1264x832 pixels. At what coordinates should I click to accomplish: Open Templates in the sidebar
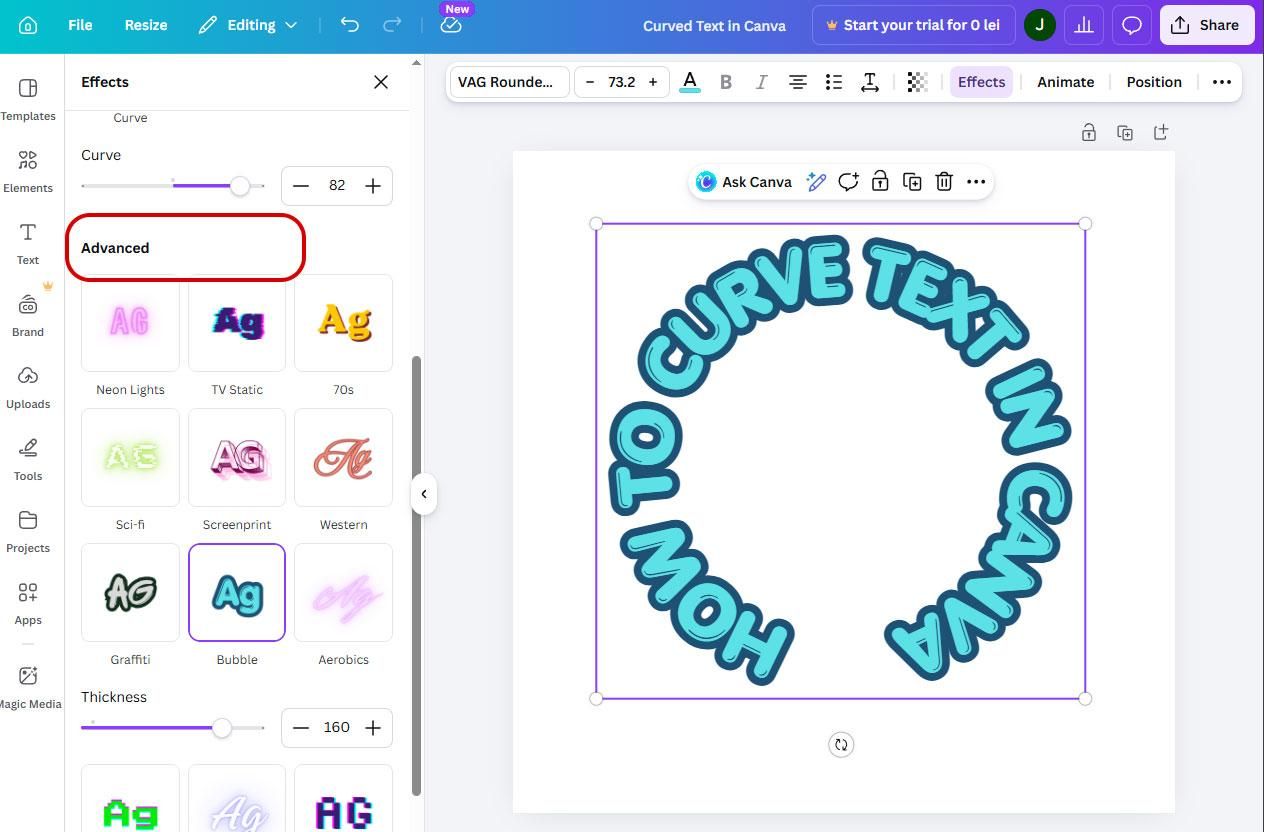pyautogui.click(x=28, y=99)
